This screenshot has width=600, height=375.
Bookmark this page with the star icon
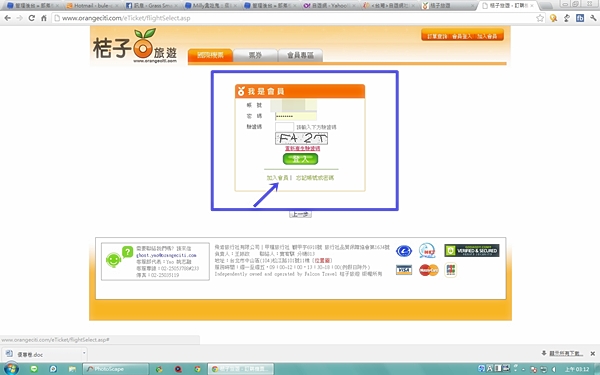pos(540,18)
